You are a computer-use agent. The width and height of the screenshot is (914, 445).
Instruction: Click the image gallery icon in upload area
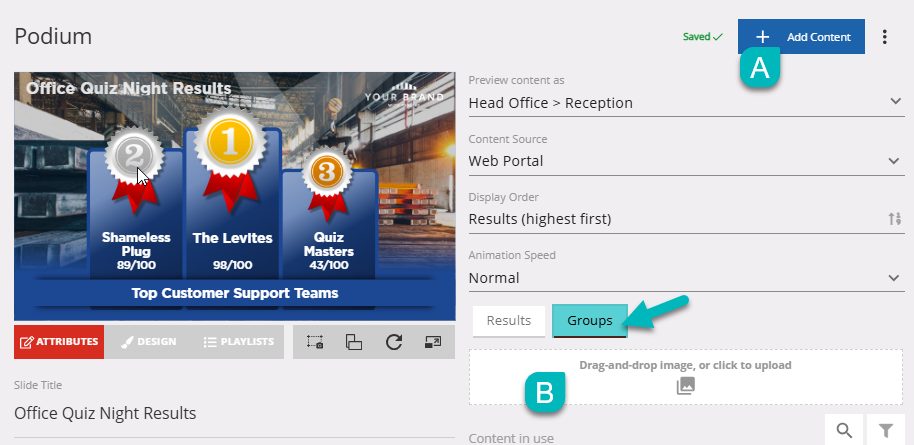pyautogui.click(x=686, y=386)
